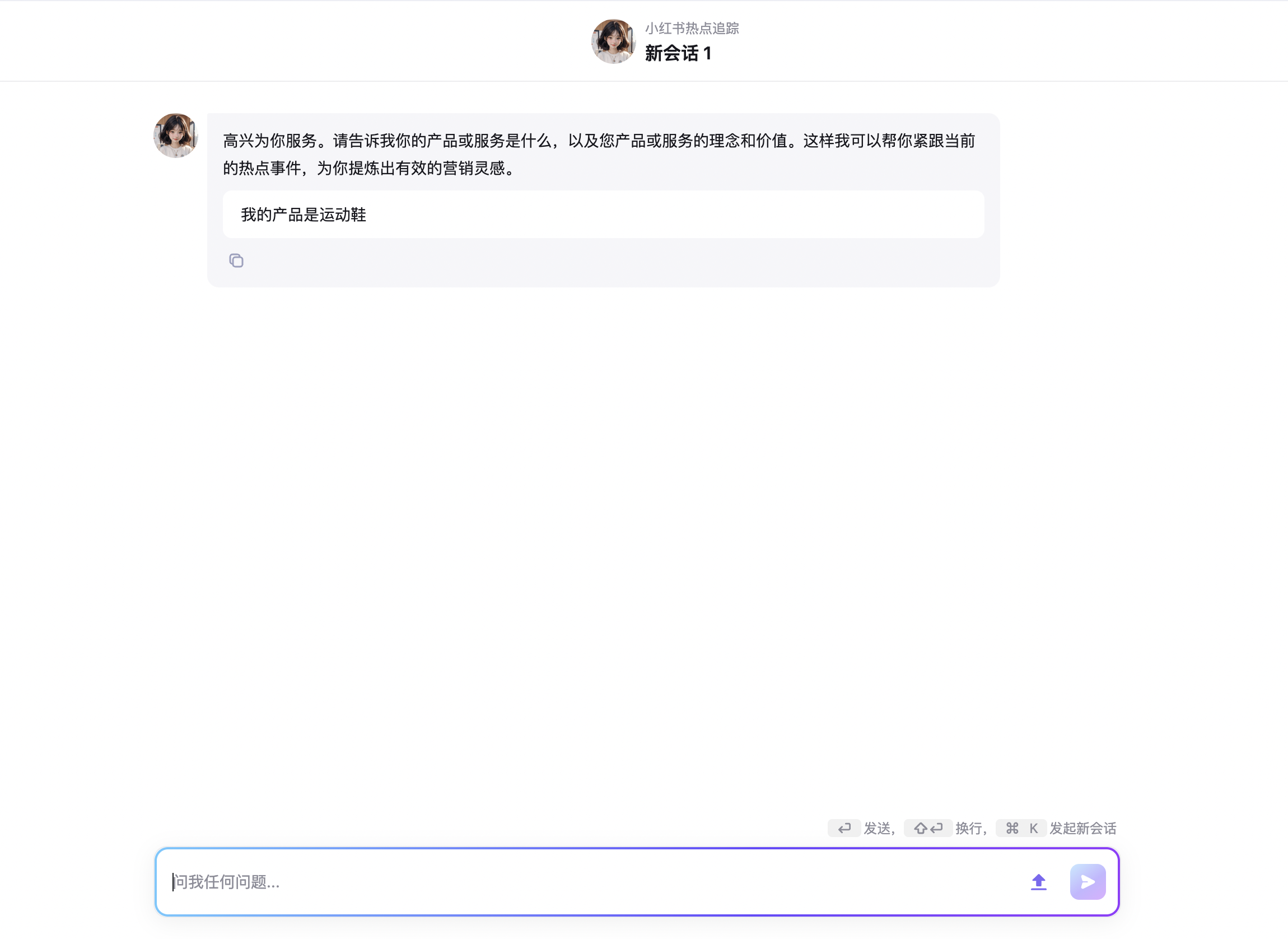Viewport: 1288px width, 939px height.
Task: Choose the suggestion "我的产品是运动鞋"
Action: 603,215
